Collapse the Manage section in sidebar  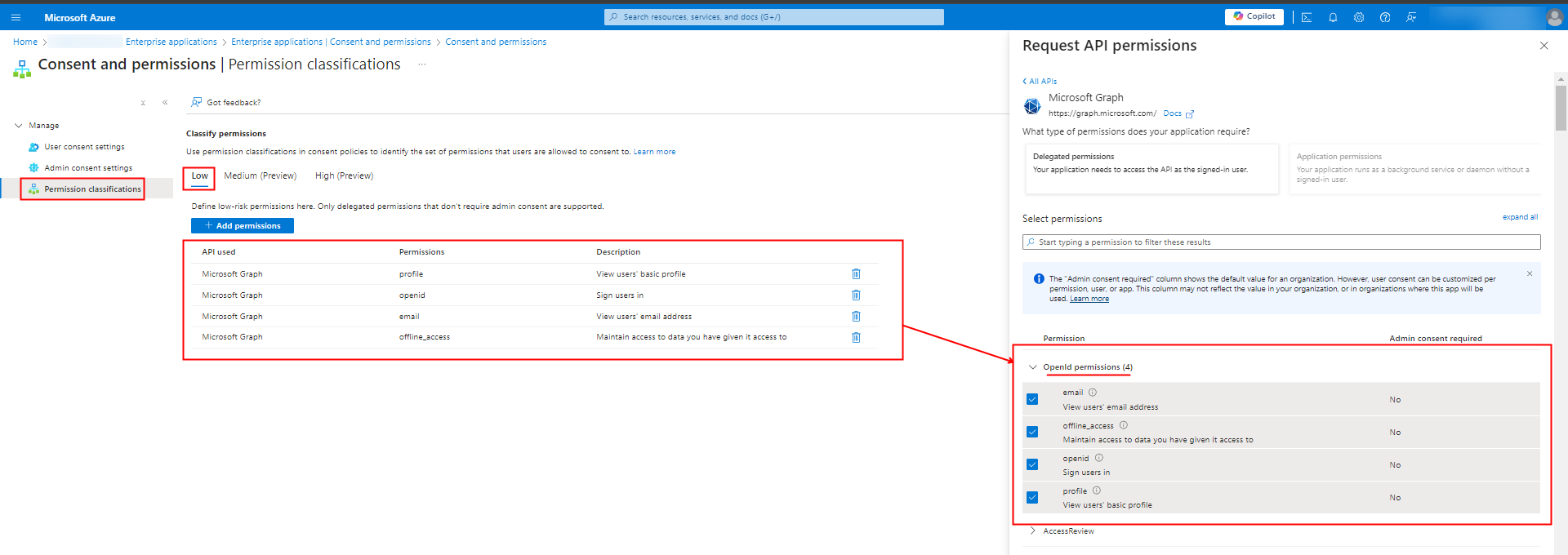click(19, 126)
